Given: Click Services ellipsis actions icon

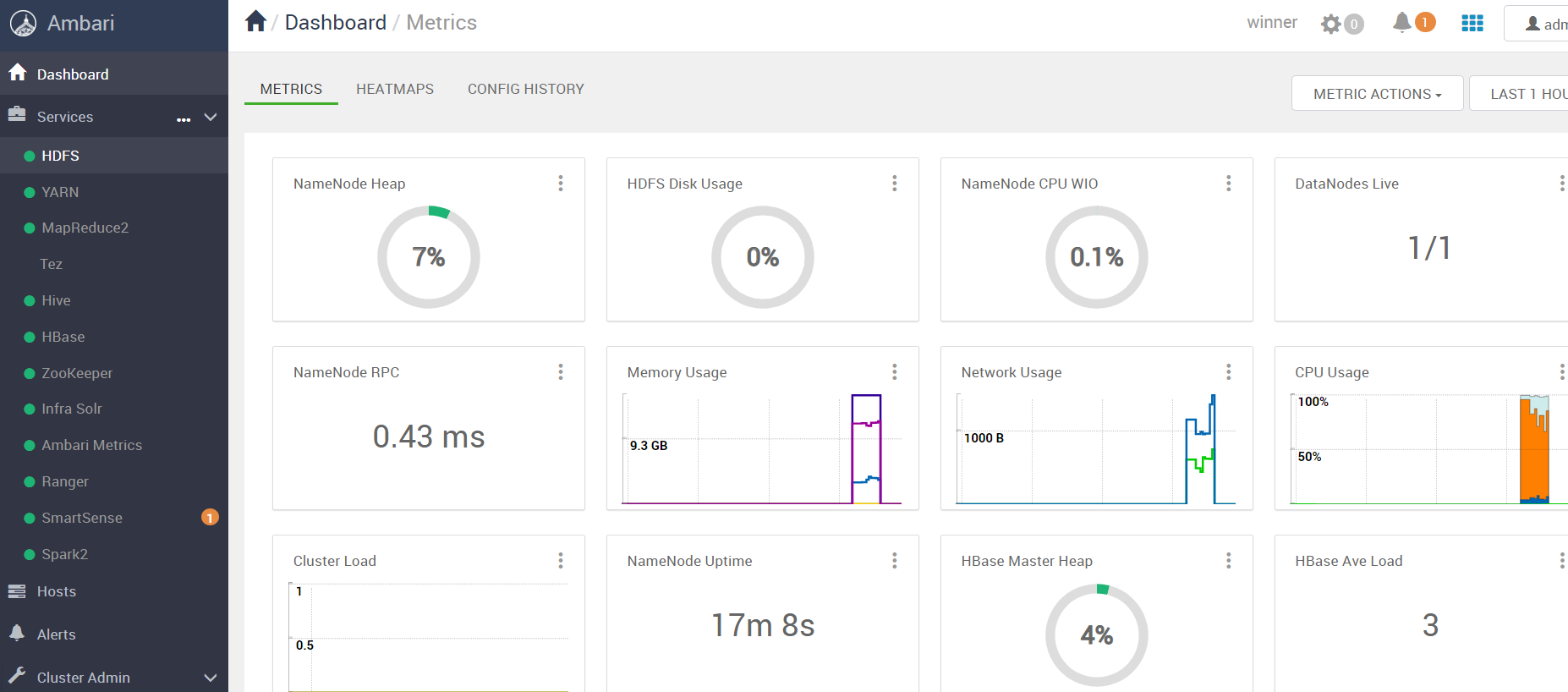Looking at the screenshot, I should [x=184, y=119].
